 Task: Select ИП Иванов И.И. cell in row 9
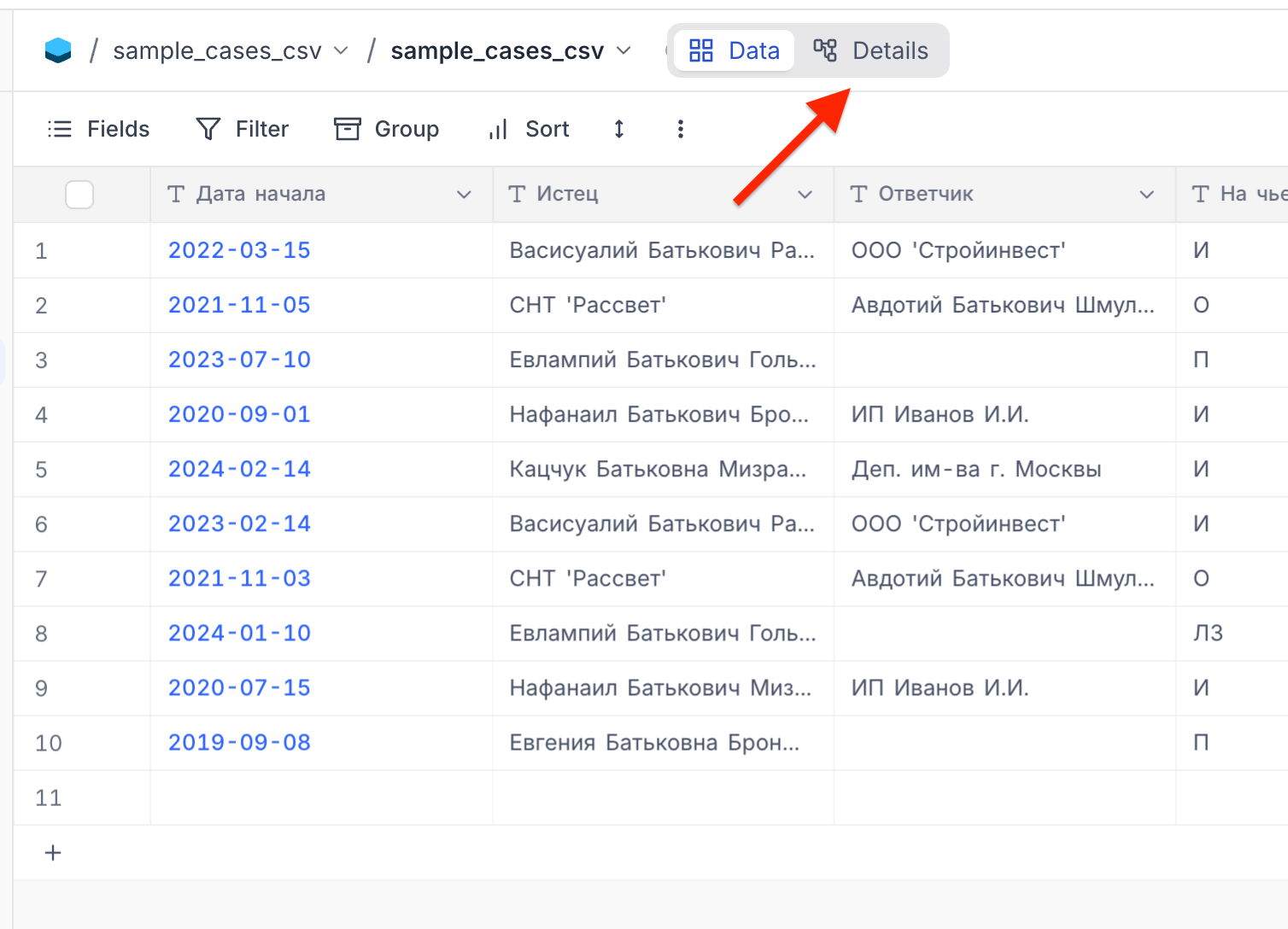1005,687
